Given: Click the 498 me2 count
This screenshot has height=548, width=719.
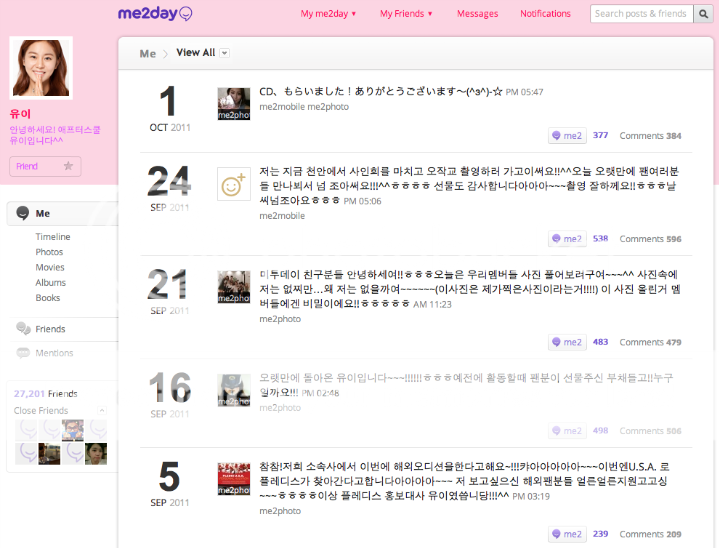Looking at the screenshot, I should click(x=600, y=430).
